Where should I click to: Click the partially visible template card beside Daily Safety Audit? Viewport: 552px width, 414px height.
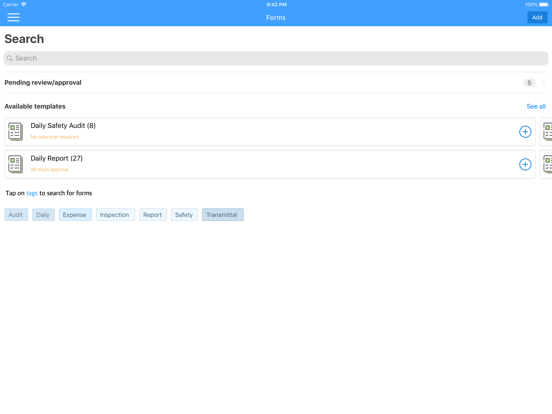546,132
